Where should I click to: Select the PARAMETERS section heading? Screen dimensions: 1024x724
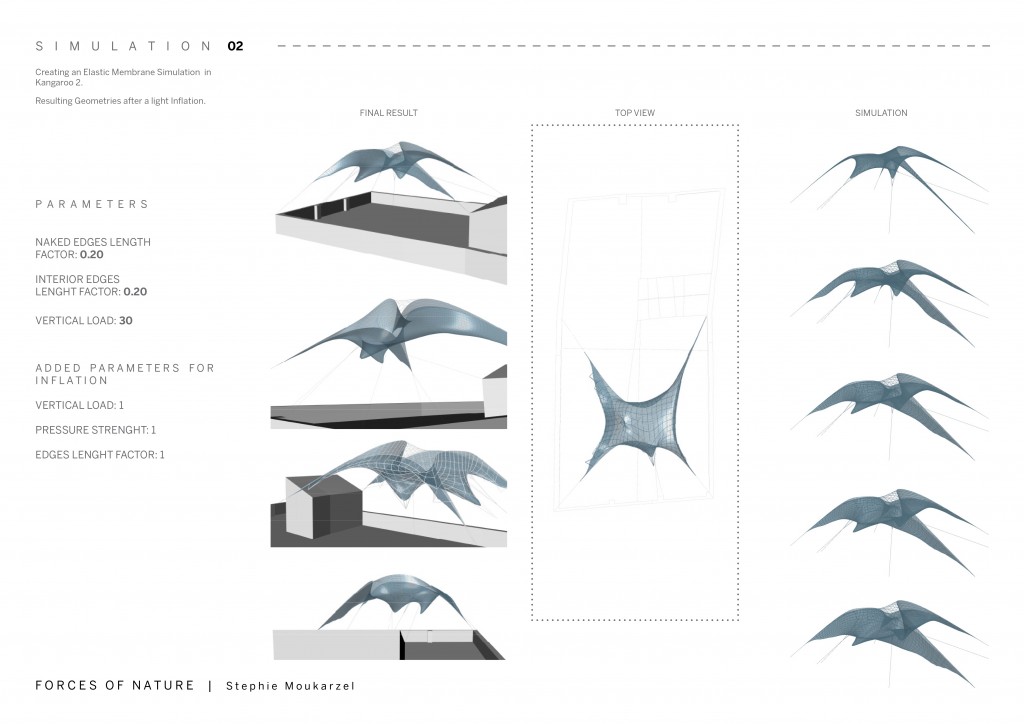(x=92, y=204)
